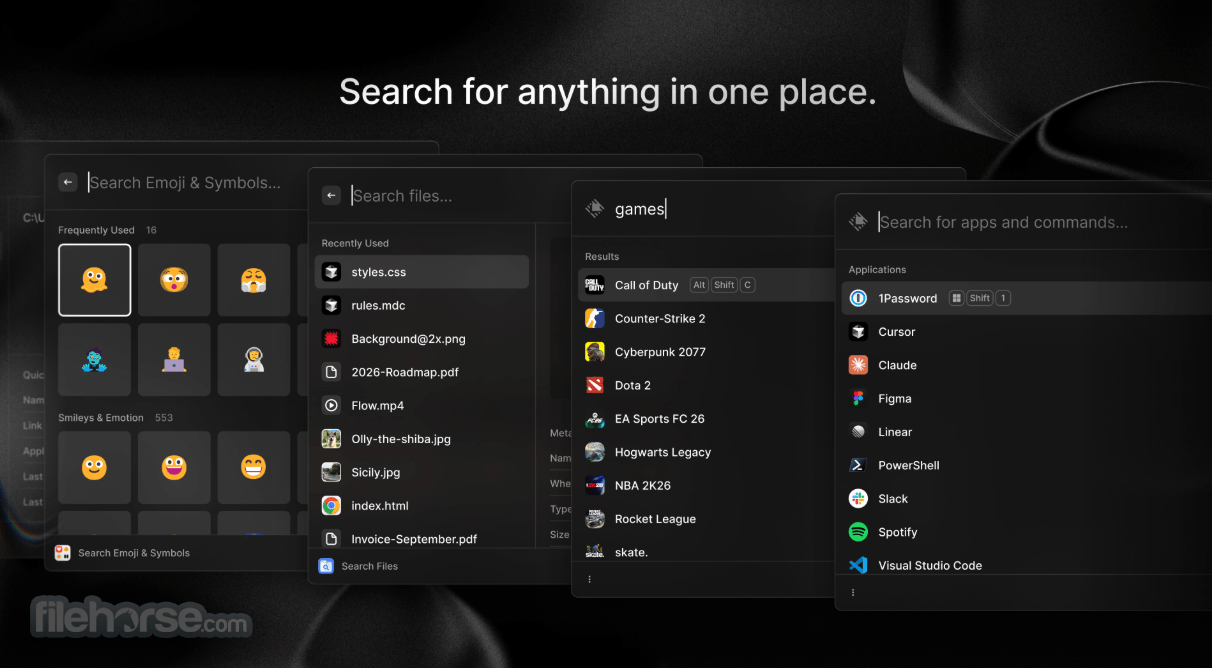Screen dimensions: 1212x668
Task: Select the zombie emoji in Frequently Used
Action: pos(94,360)
